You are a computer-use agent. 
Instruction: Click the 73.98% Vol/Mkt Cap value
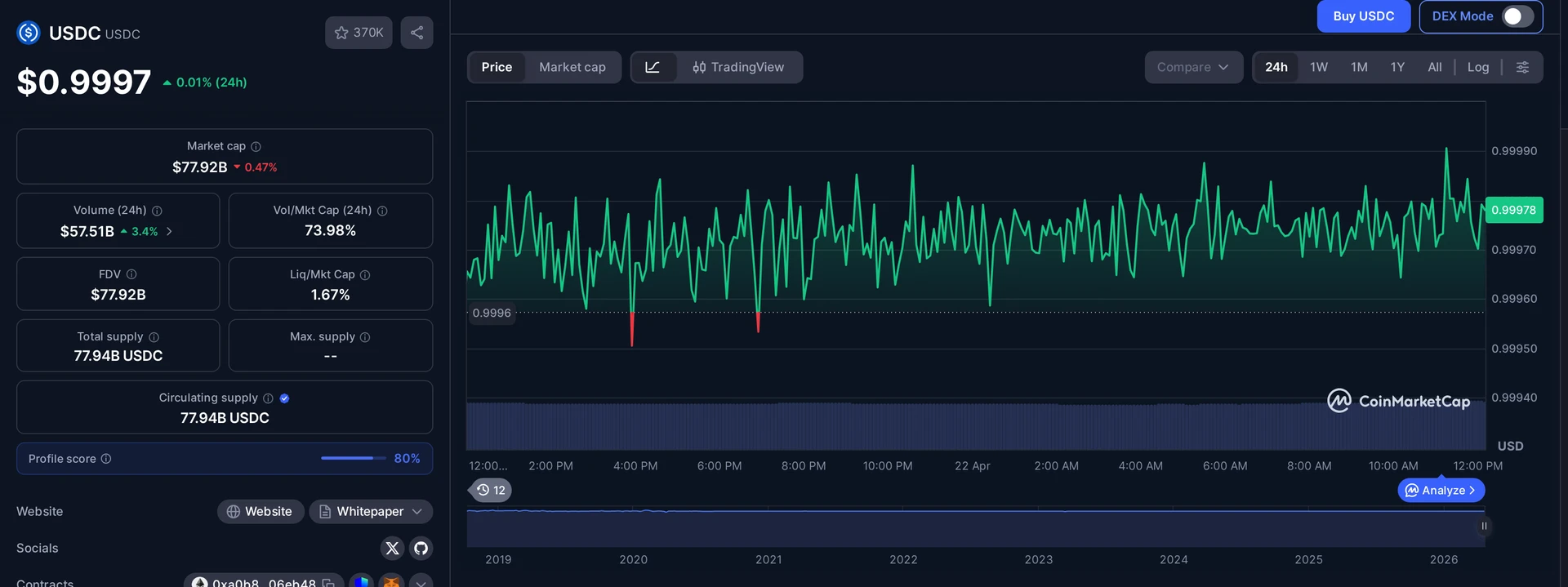(330, 230)
